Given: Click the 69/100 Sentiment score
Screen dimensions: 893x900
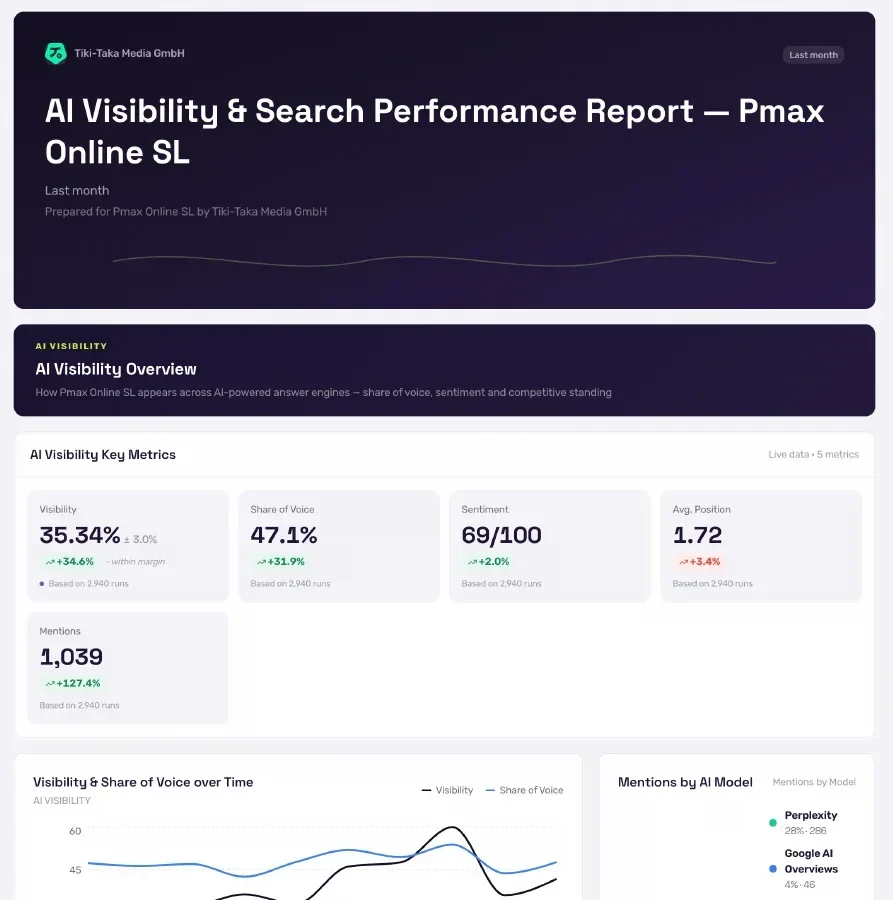Looking at the screenshot, I should point(501,535).
